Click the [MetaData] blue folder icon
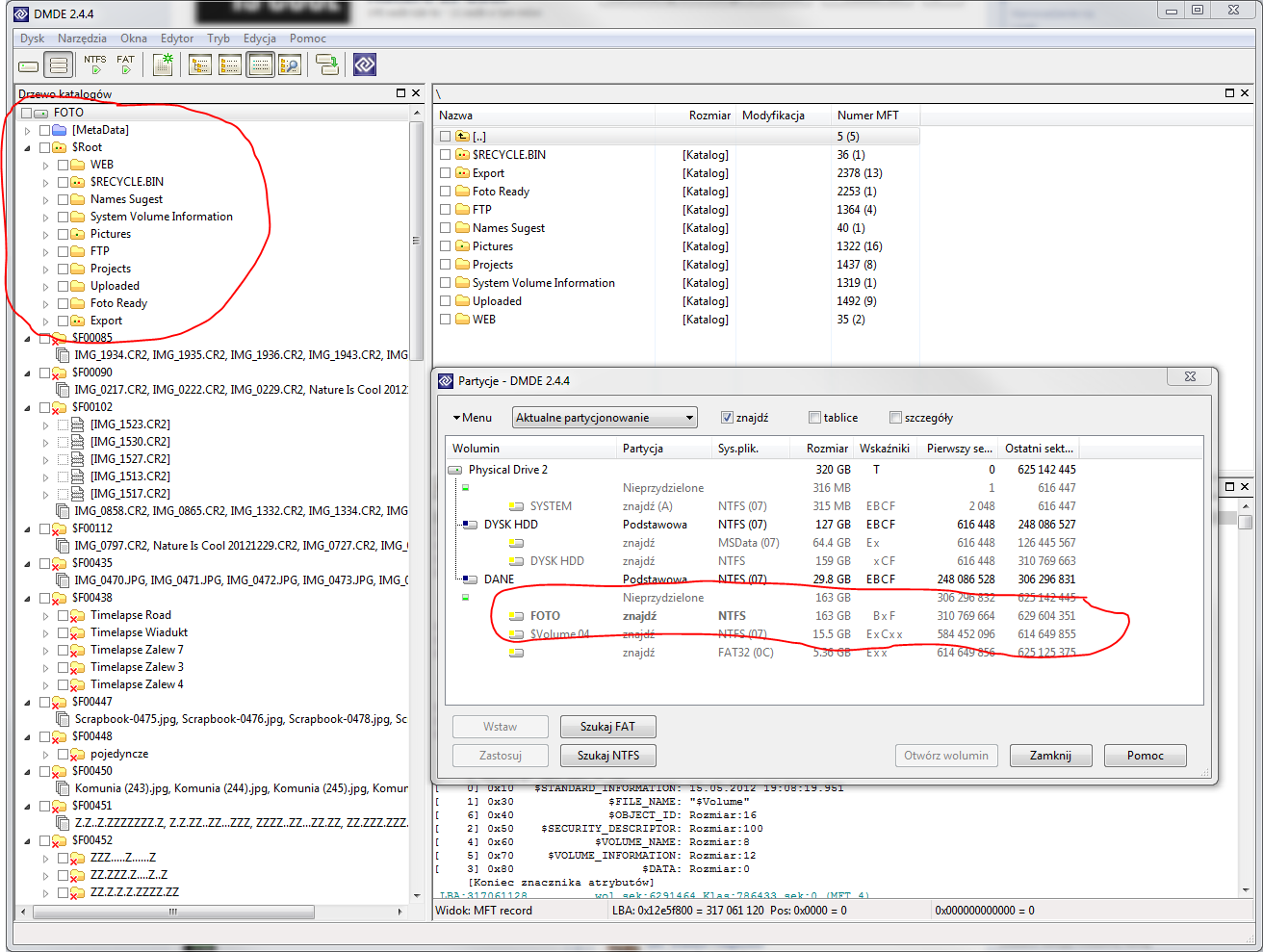The height and width of the screenshot is (952, 1263). (59, 130)
